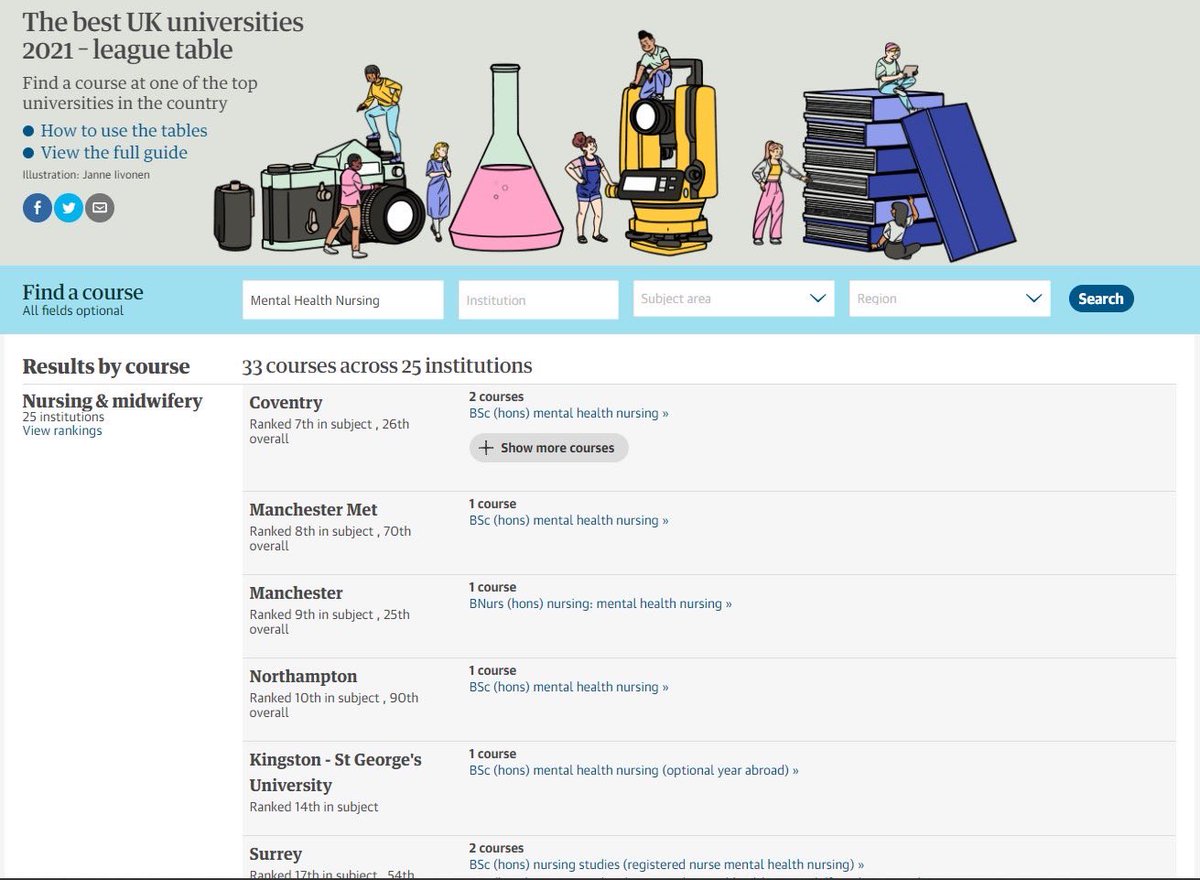Click the '1 course' label for Northampton
The image size is (1200, 880).
pyautogui.click(x=493, y=671)
